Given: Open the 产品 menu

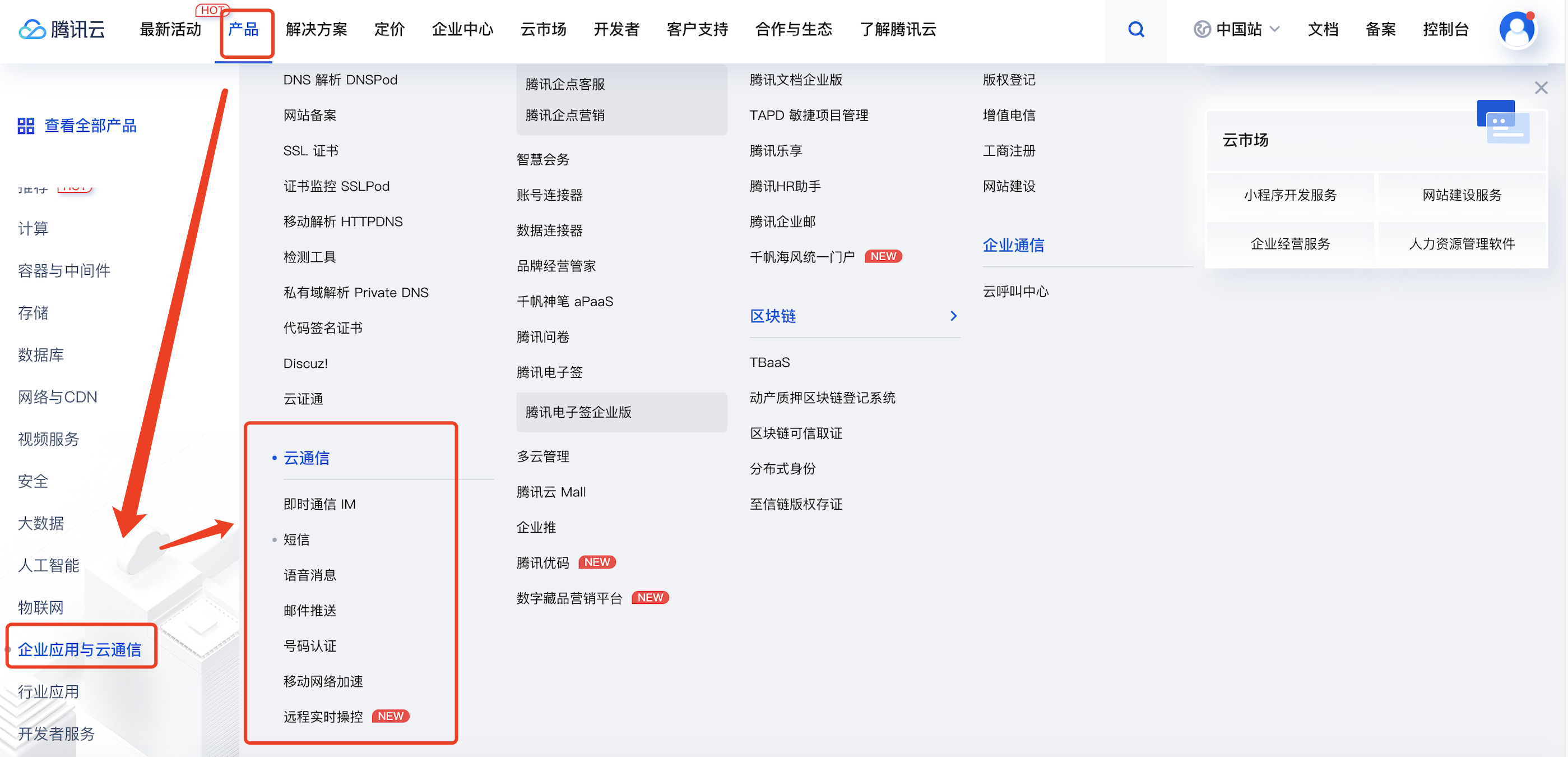Looking at the screenshot, I should click(243, 29).
